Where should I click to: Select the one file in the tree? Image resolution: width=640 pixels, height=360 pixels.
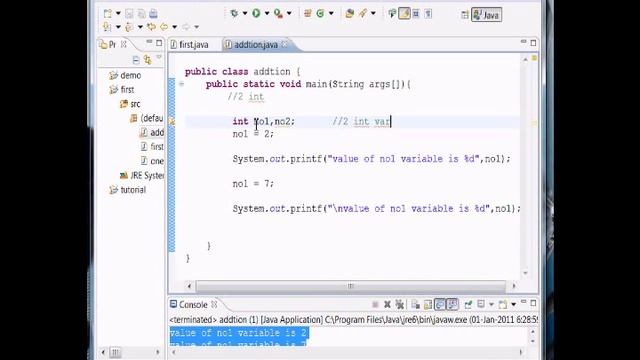tap(152, 161)
